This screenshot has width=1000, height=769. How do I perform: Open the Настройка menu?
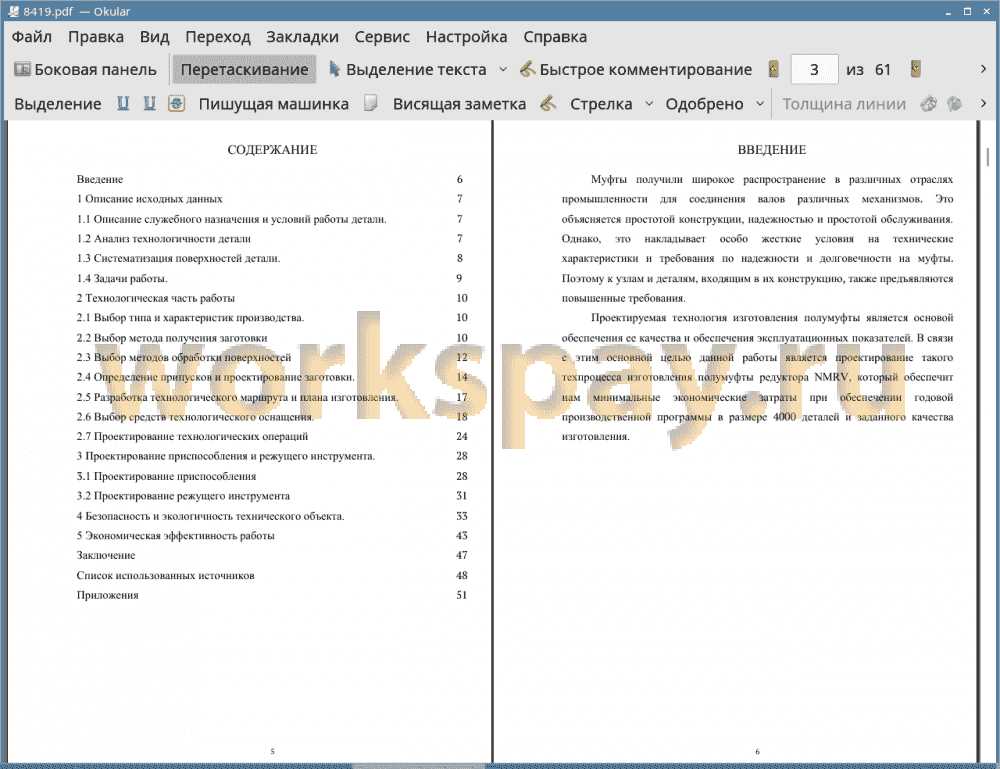466,37
